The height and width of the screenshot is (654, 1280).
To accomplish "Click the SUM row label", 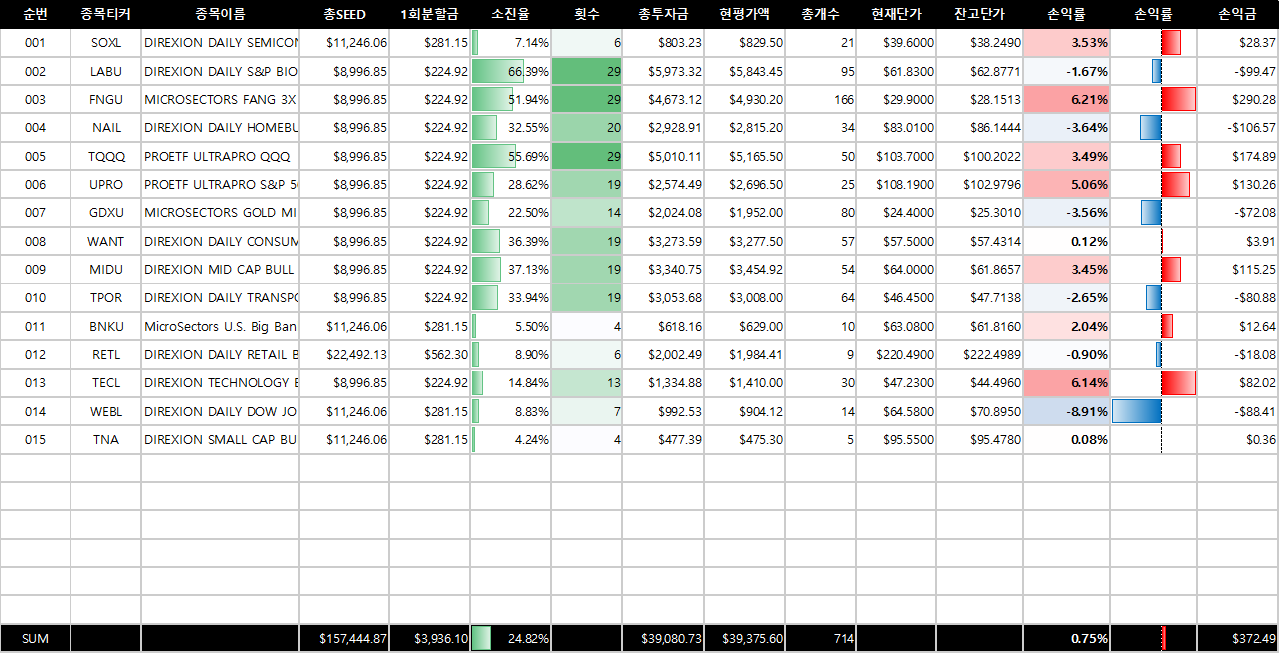I will coord(35,639).
